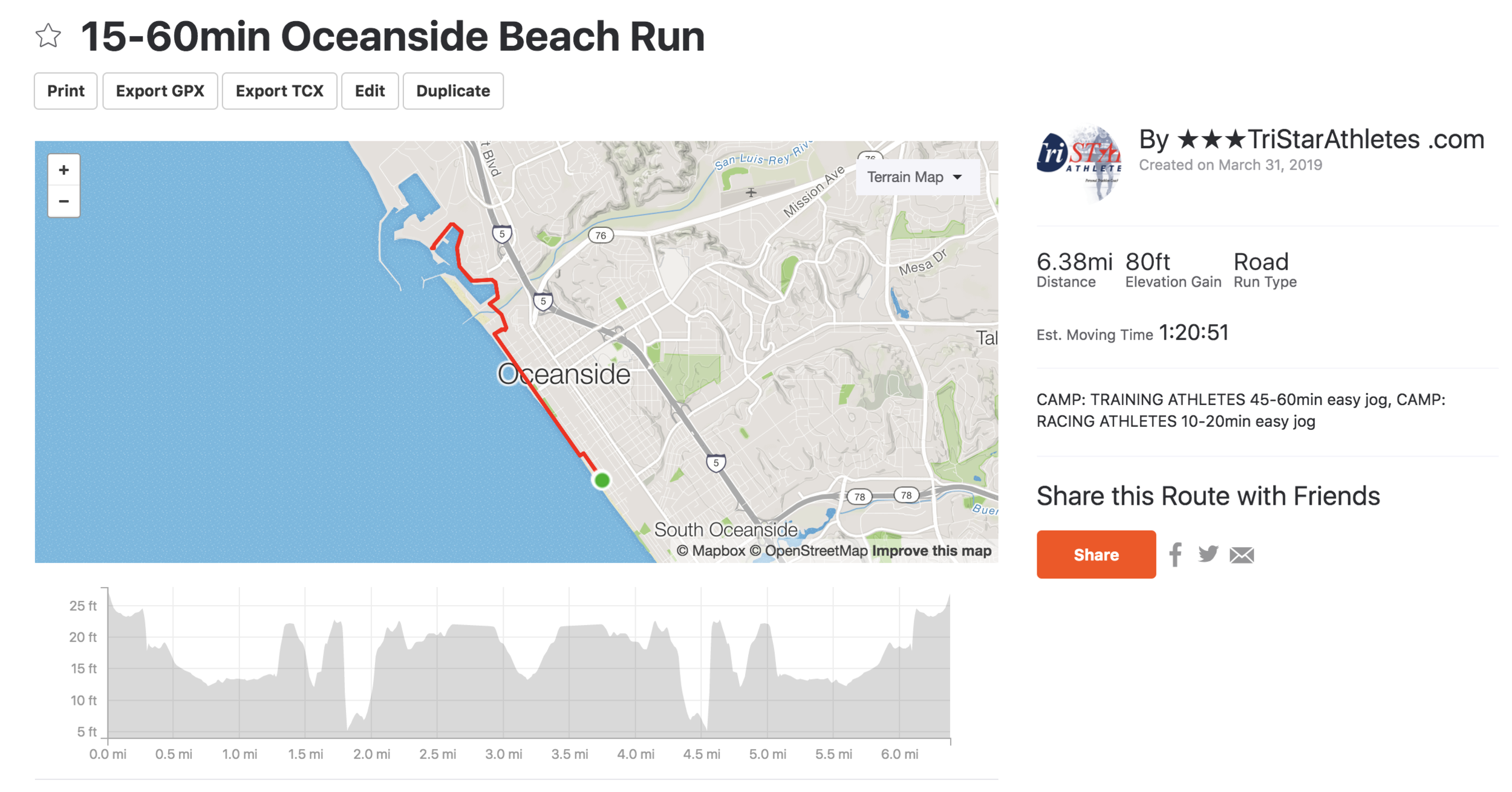Share the route on Facebook
The image size is (1512, 792).
(1175, 554)
